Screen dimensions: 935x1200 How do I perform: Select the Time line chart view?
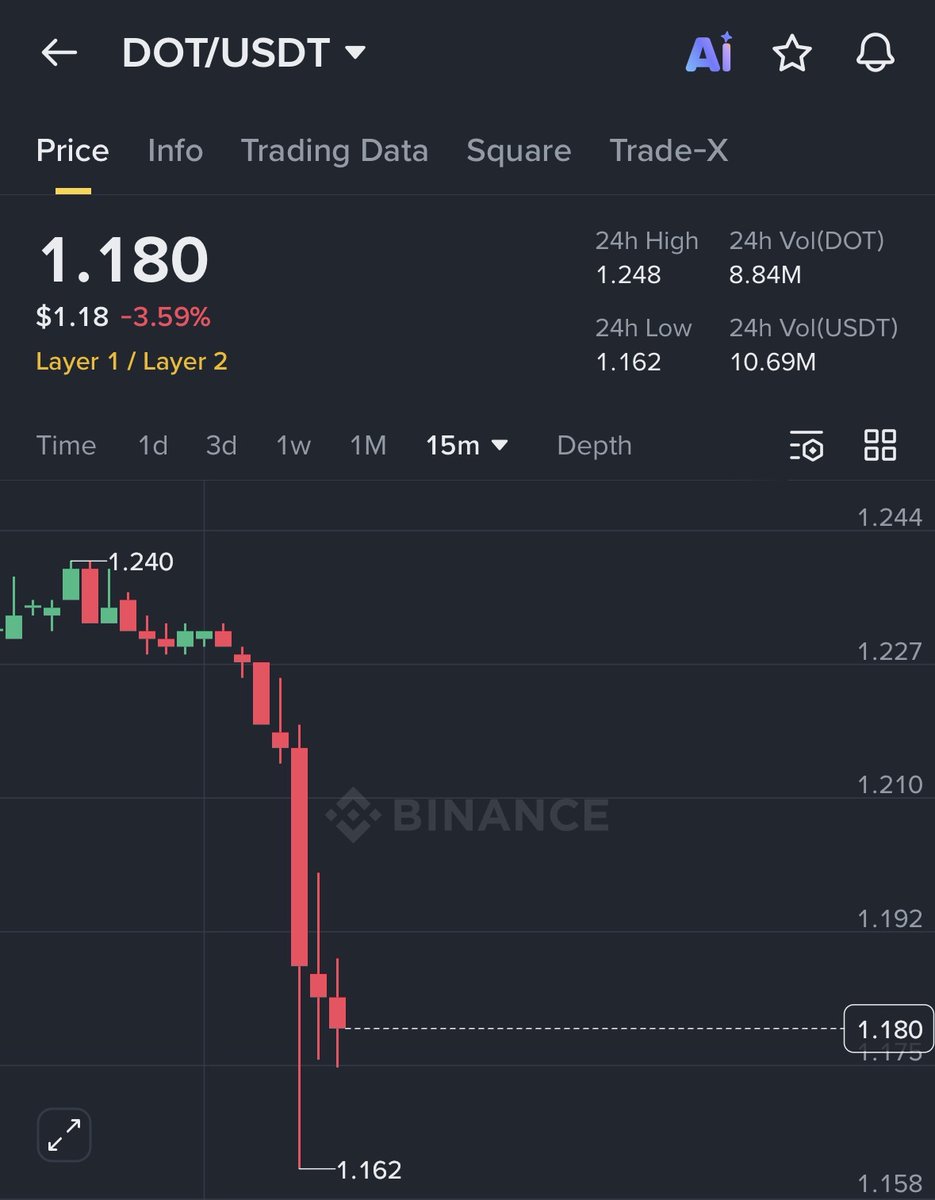pos(66,446)
